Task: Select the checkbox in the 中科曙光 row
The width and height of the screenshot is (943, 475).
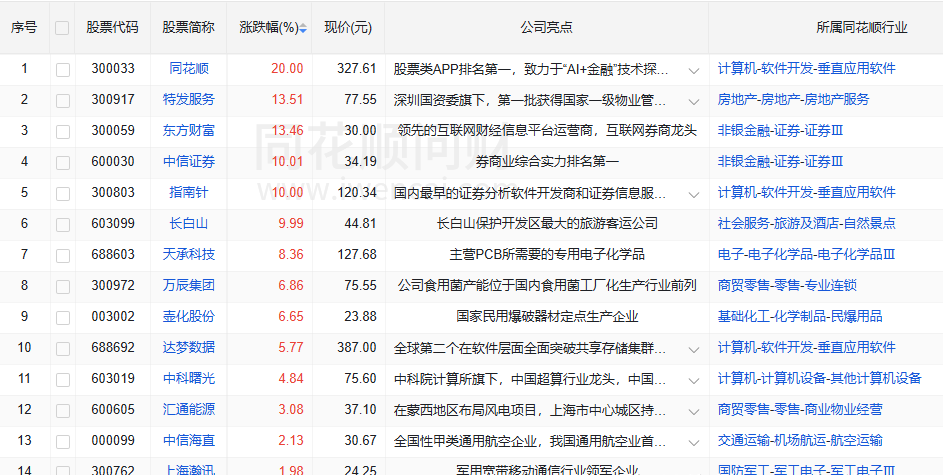Action: tap(63, 380)
